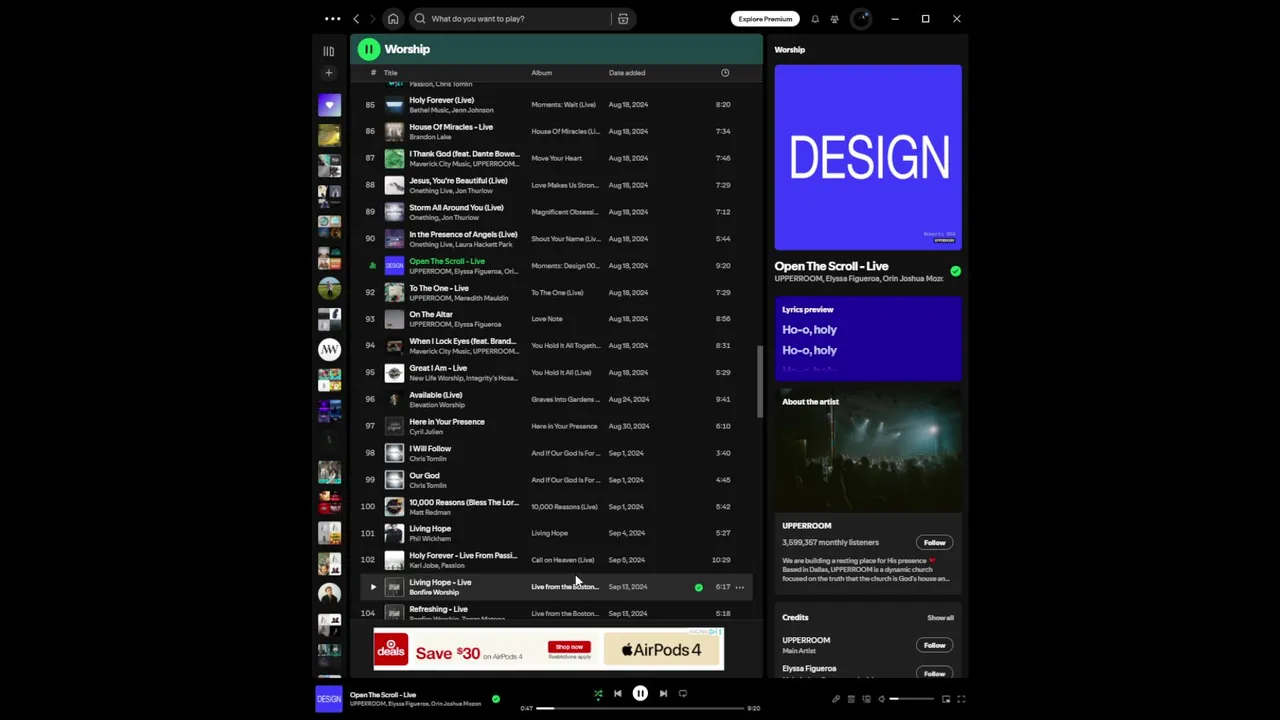The height and width of the screenshot is (720, 1280).
Task: Select track Great I Am - Live
Action: (556, 373)
